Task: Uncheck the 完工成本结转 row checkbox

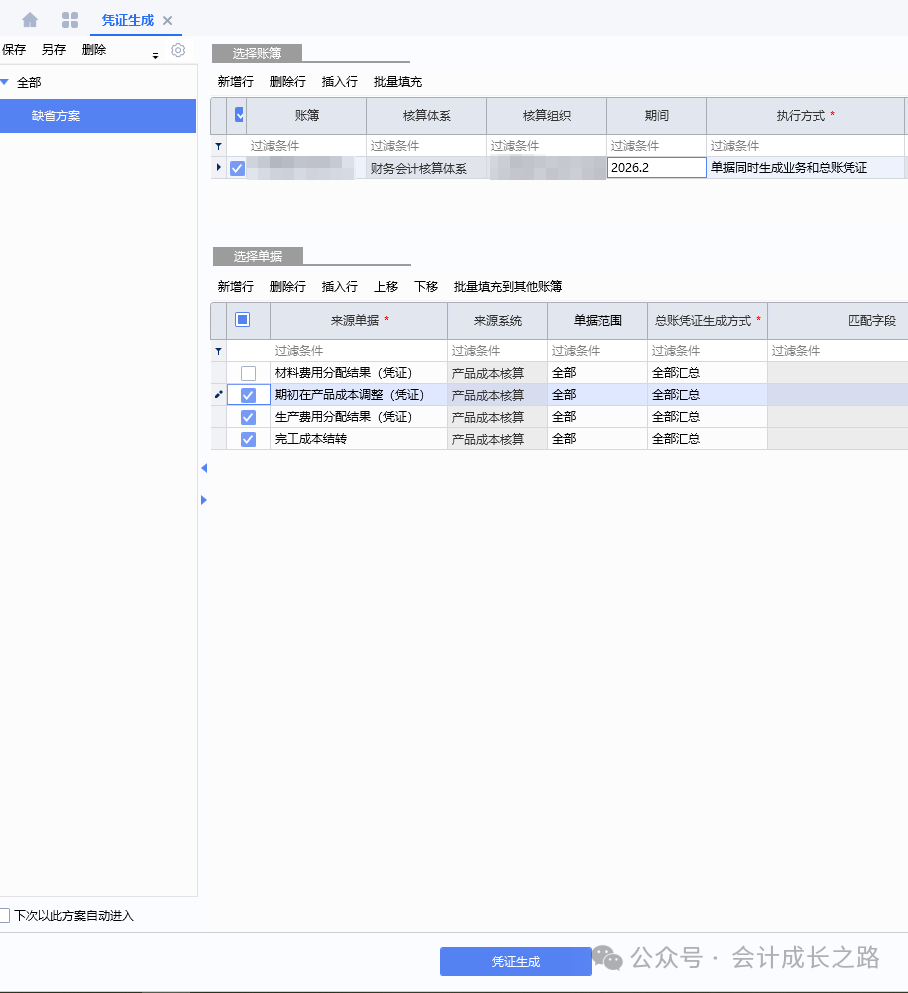Action: tap(248, 439)
